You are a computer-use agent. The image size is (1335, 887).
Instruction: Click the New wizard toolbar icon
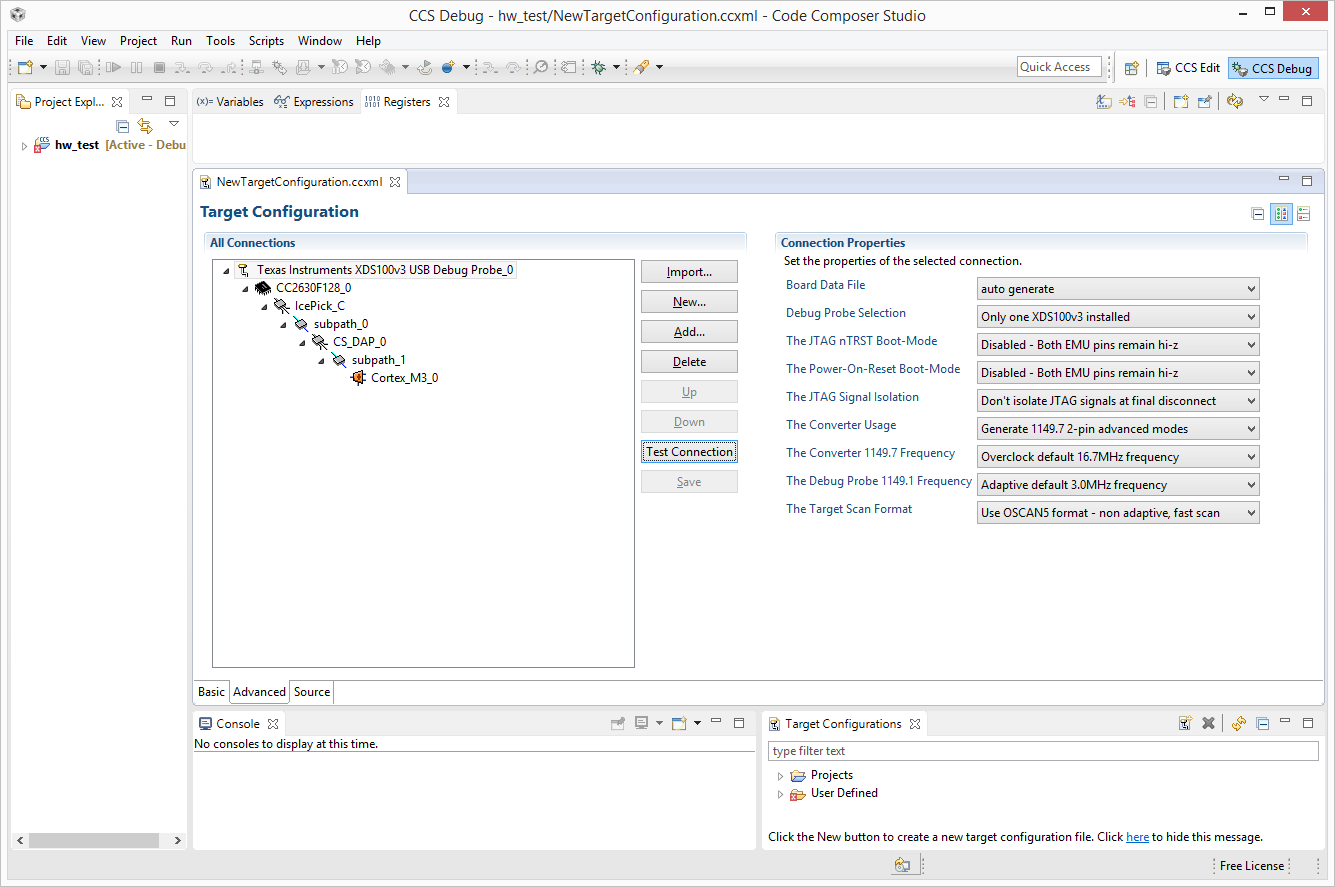click(x=25, y=67)
